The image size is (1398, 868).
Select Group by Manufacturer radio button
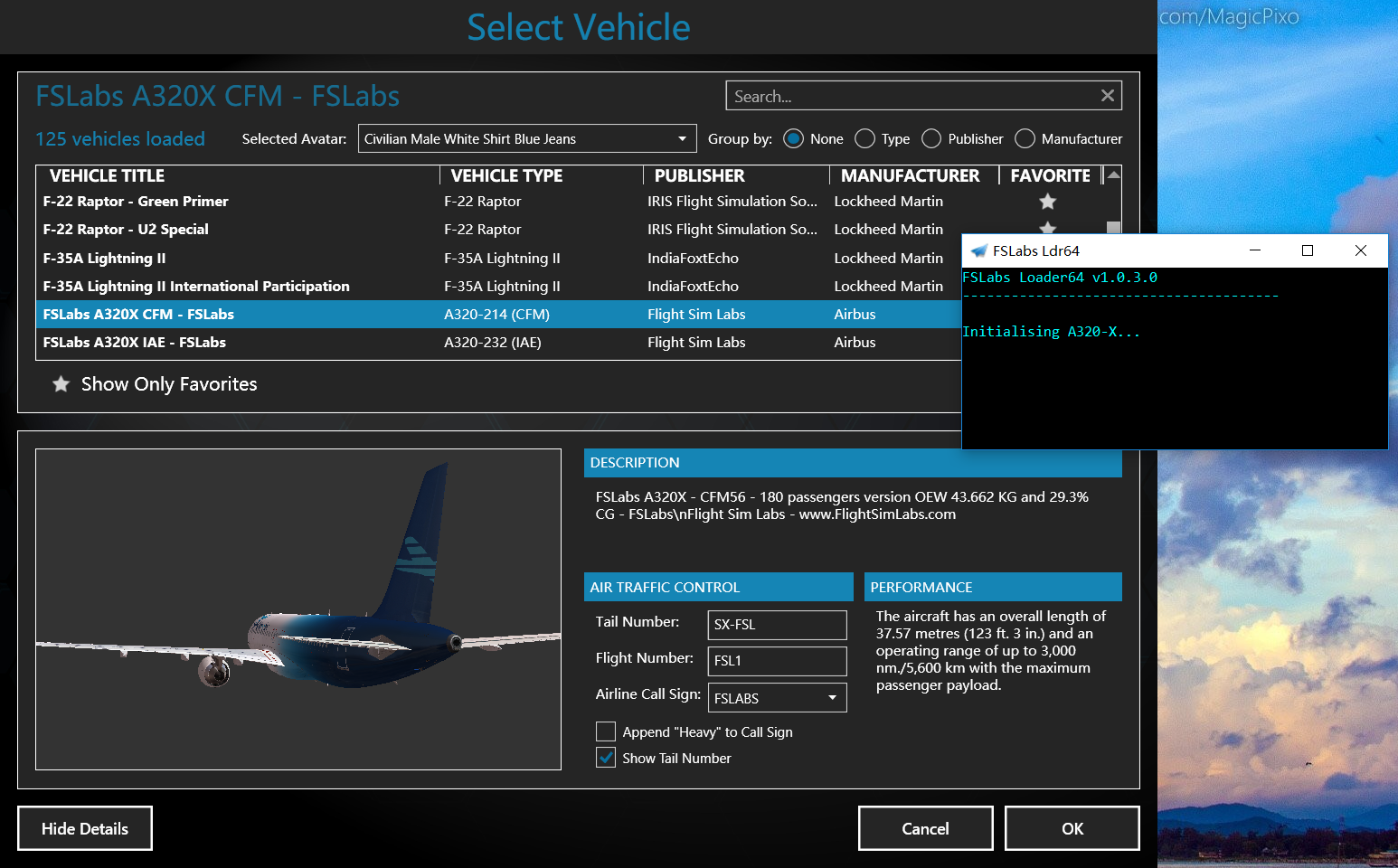(1025, 138)
